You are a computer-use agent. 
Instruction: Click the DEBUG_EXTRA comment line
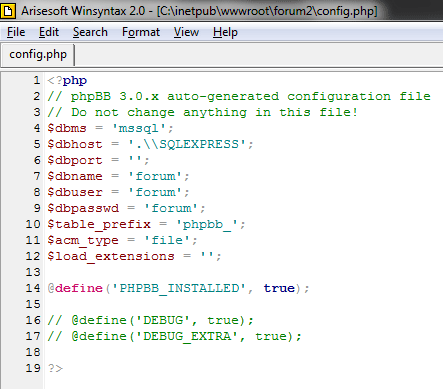[174, 336]
